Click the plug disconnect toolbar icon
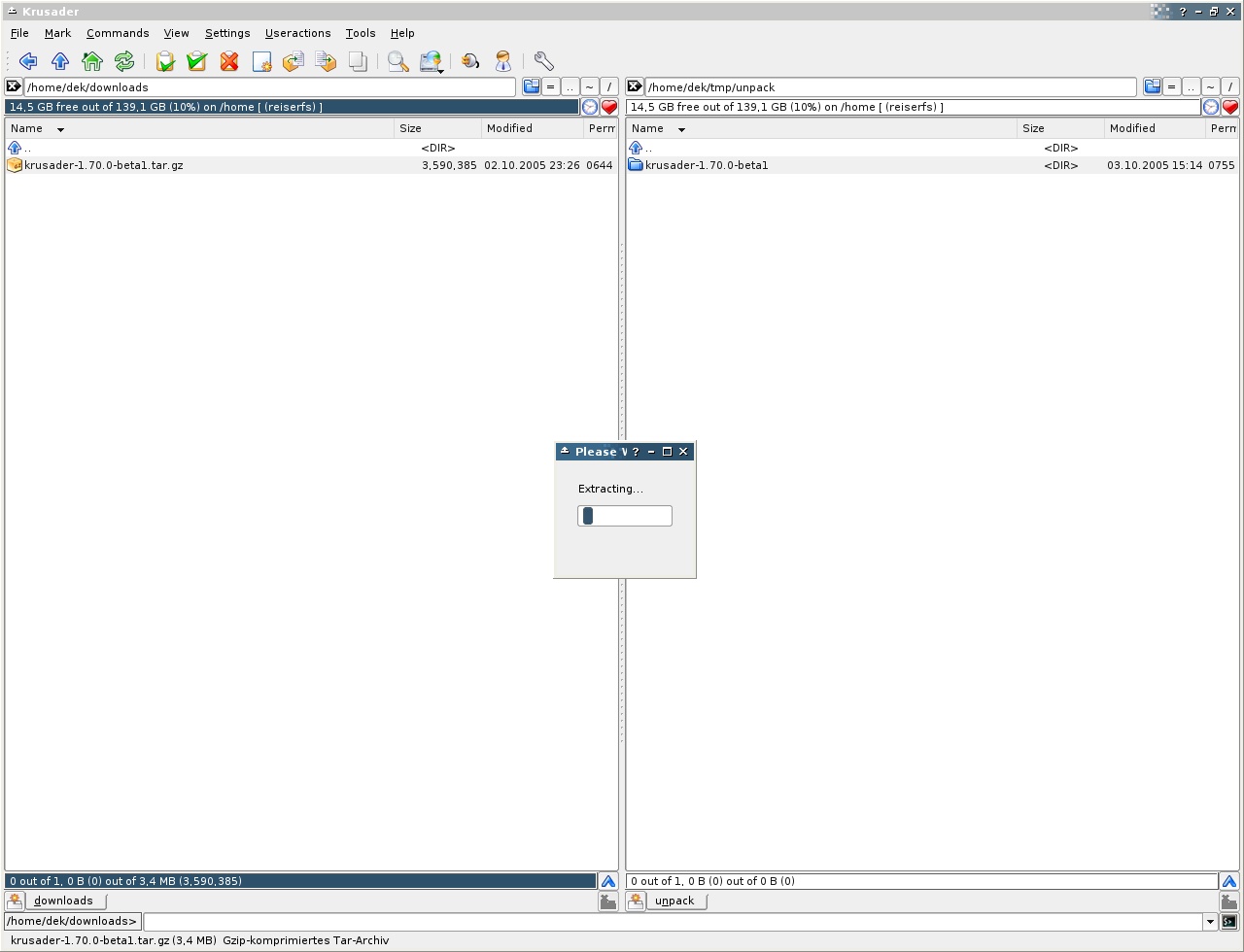The height and width of the screenshot is (952, 1244). 470,61
